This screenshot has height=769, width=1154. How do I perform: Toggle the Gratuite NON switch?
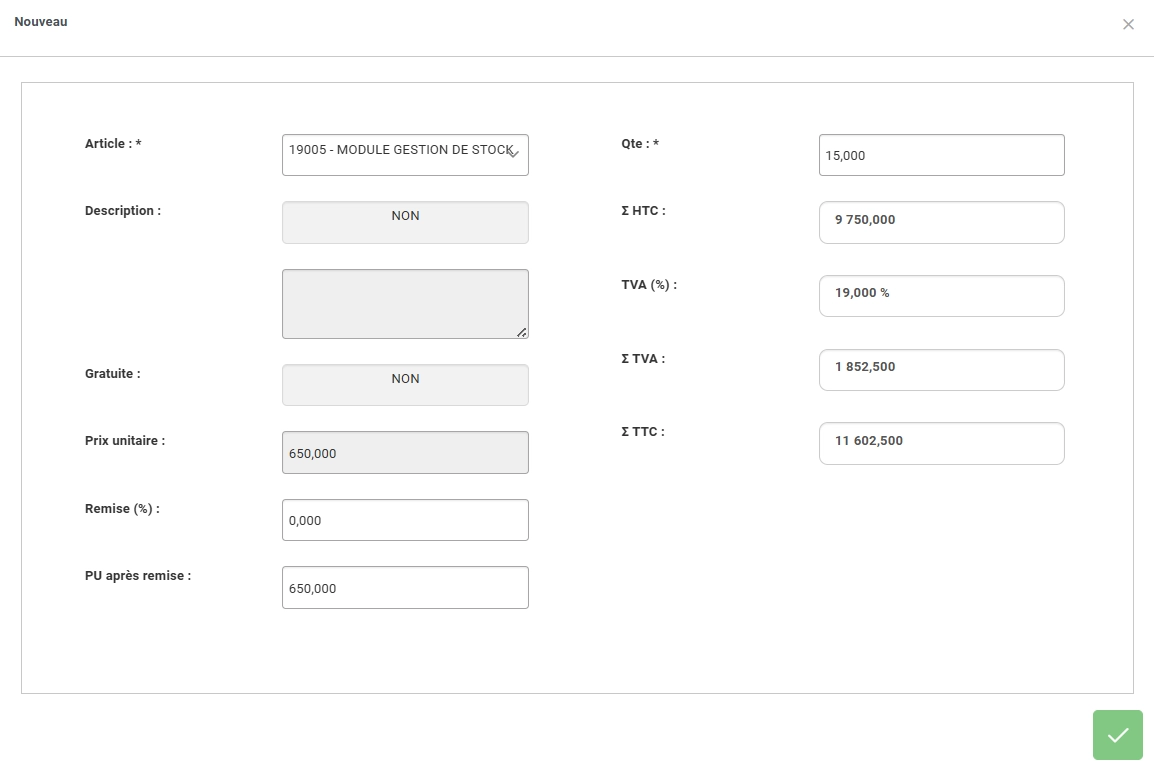(405, 385)
